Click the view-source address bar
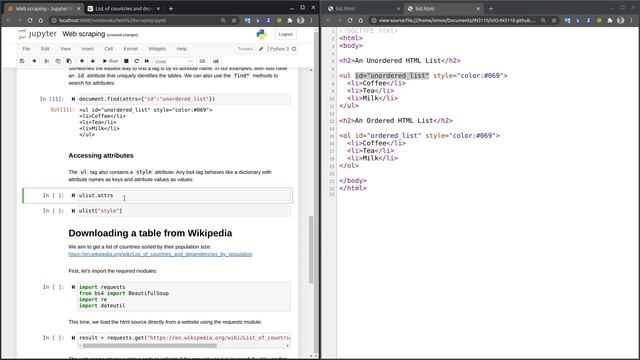The image size is (640, 360). pos(457,20)
